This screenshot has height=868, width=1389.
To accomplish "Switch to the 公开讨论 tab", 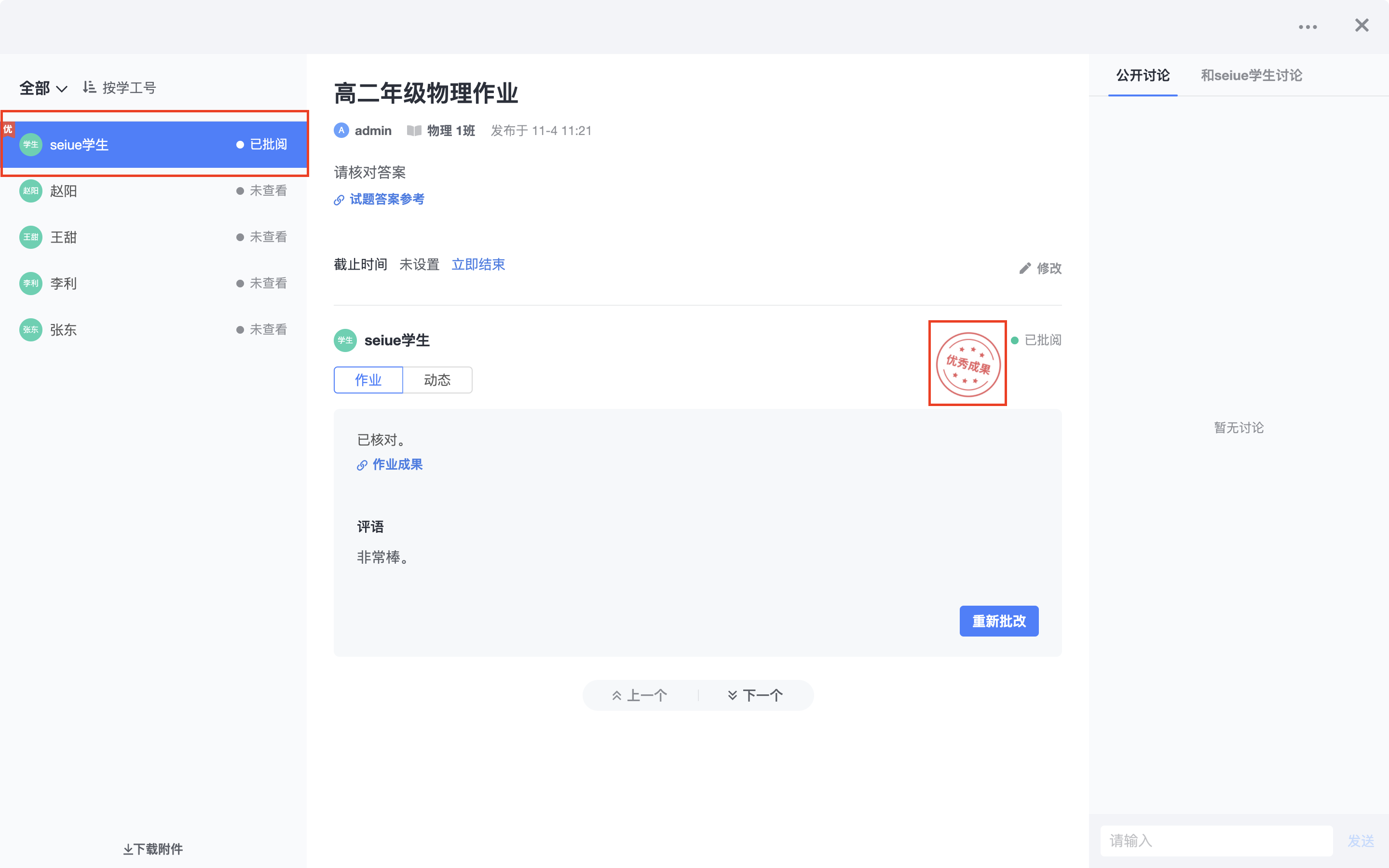I will (1142, 75).
